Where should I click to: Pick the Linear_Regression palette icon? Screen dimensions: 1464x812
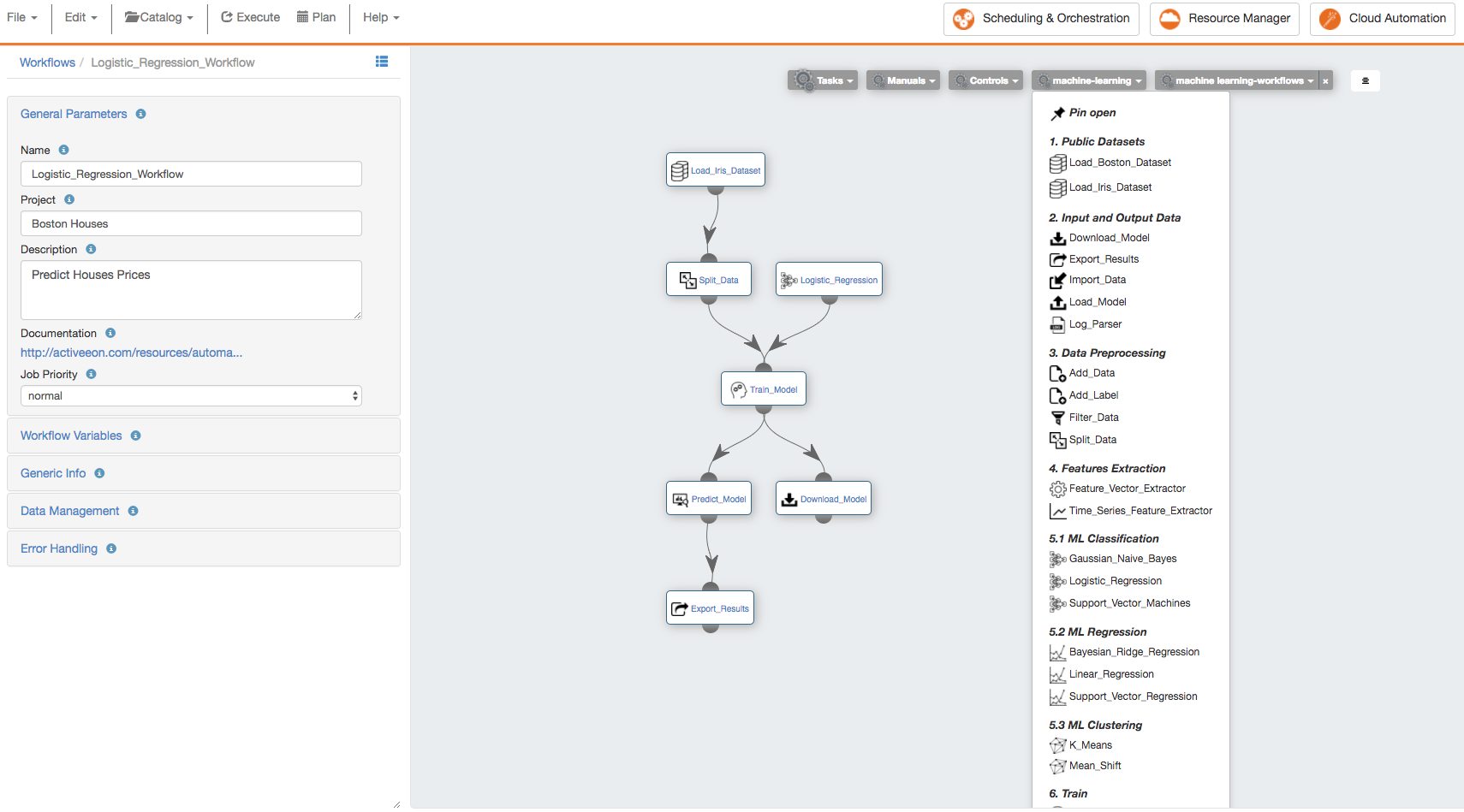coord(1058,674)
